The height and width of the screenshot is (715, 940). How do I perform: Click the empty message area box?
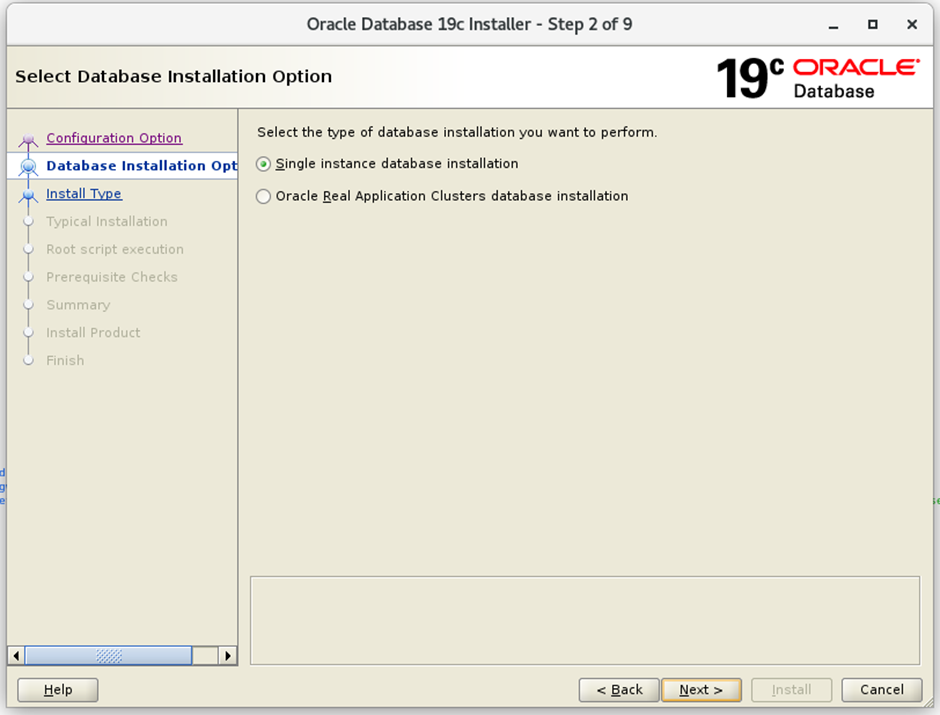pyautogui.click(x=585, y=621)
